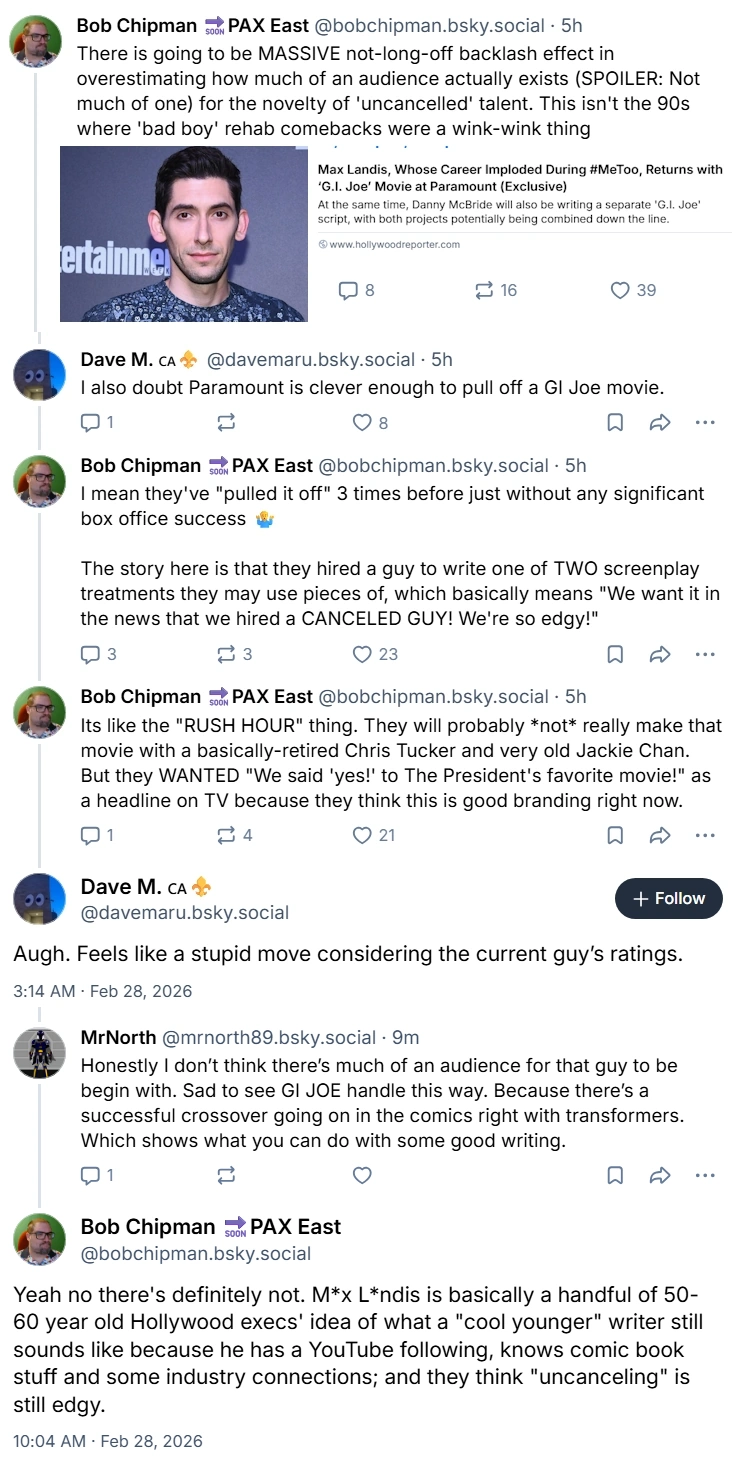Toggle like on the 'pulled it off' post
This screenshot has height=1458, width=735.
pyautogui.click(x=375, y=654)
